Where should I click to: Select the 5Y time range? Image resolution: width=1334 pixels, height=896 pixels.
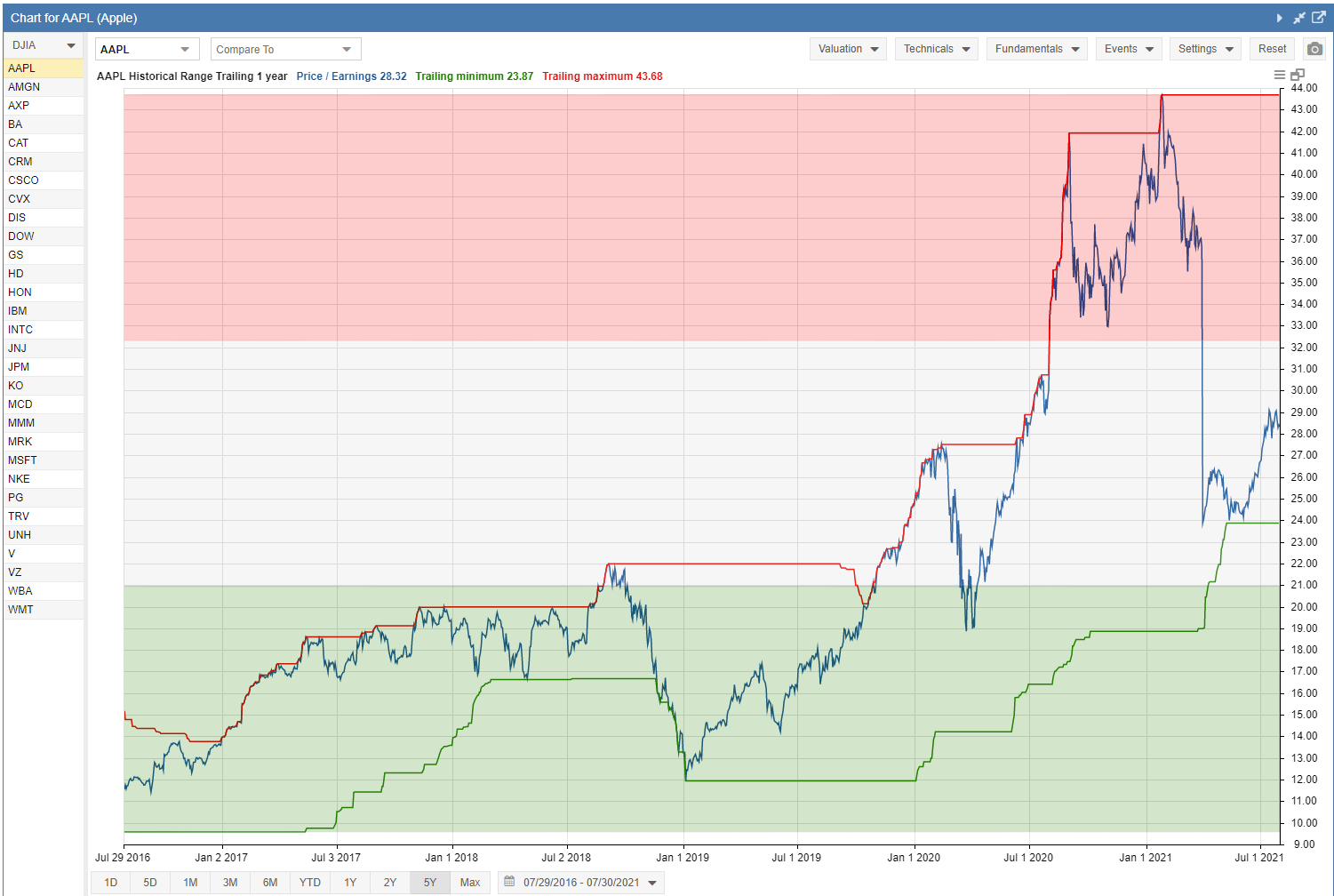(430, 883)
